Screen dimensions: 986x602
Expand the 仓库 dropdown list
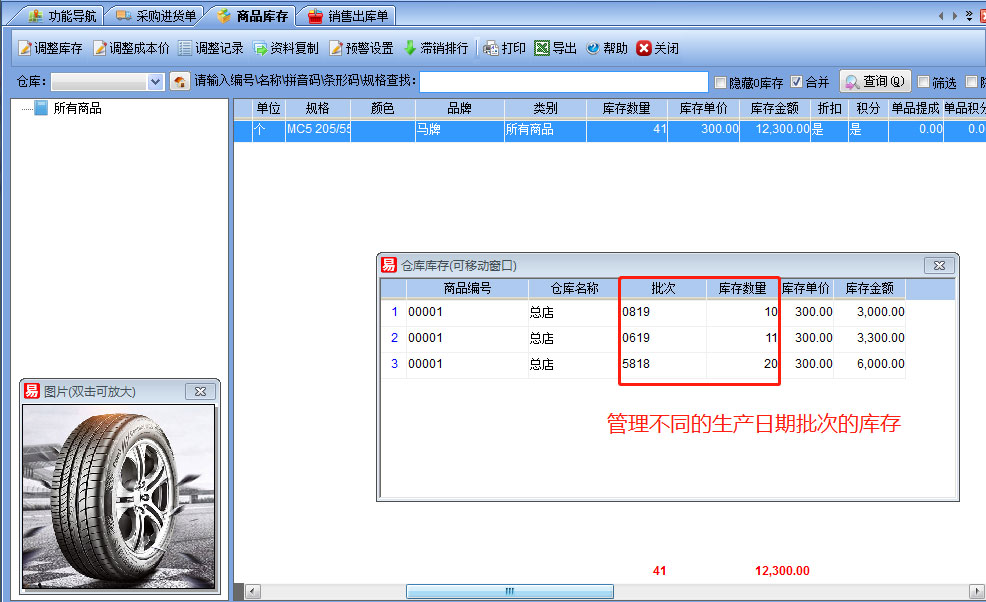(155, 82)
